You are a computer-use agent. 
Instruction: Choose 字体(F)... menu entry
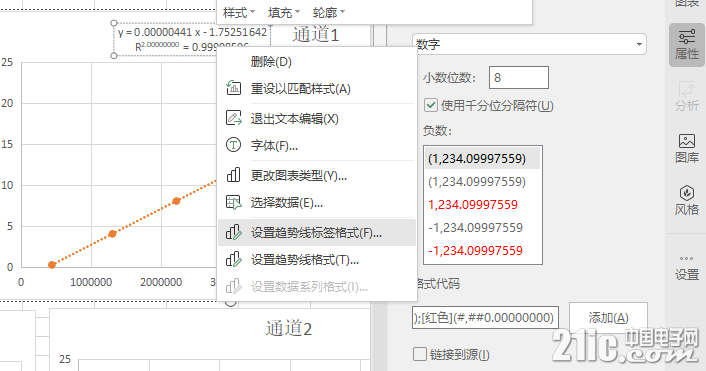tap(317, 145)
